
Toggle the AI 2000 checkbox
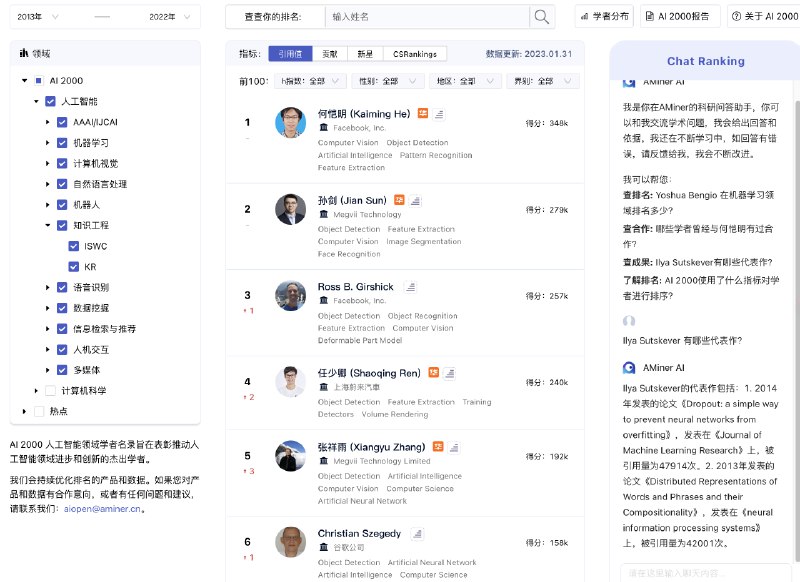point(38,81)
